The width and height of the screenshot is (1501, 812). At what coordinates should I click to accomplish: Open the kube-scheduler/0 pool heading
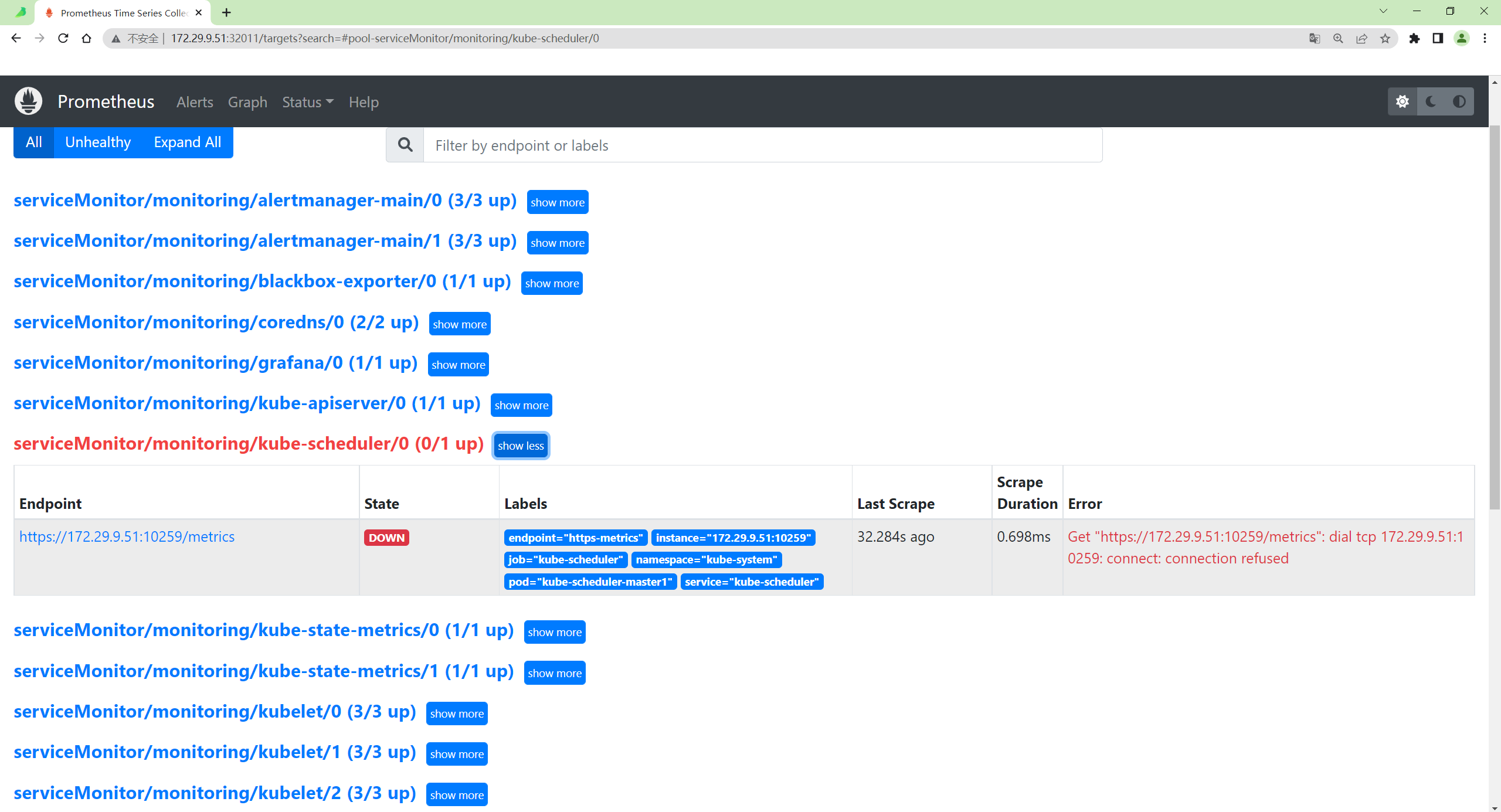point(249,444)
